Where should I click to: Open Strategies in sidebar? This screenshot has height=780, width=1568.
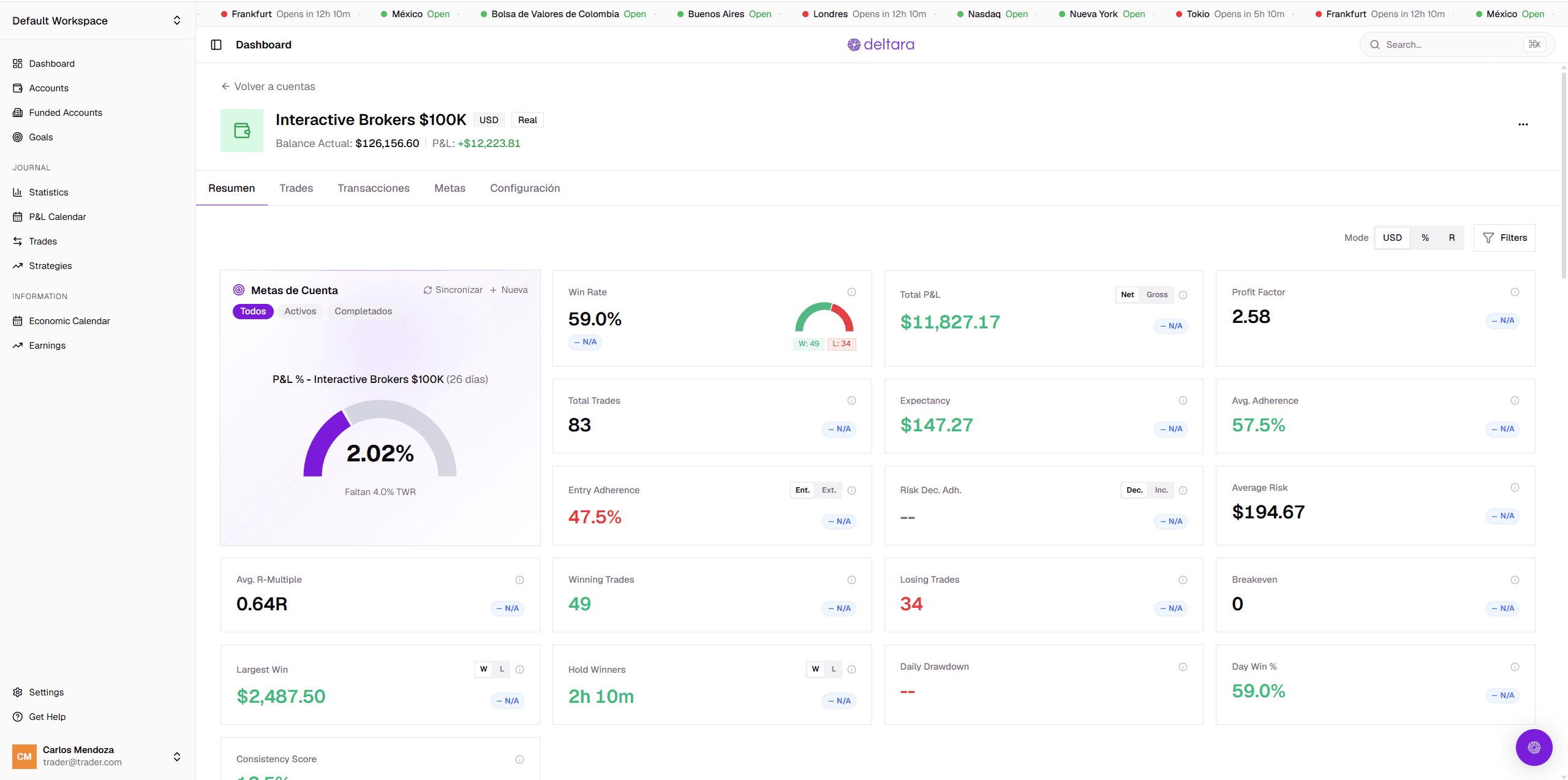pyautogui.click(x=97, y=266)
